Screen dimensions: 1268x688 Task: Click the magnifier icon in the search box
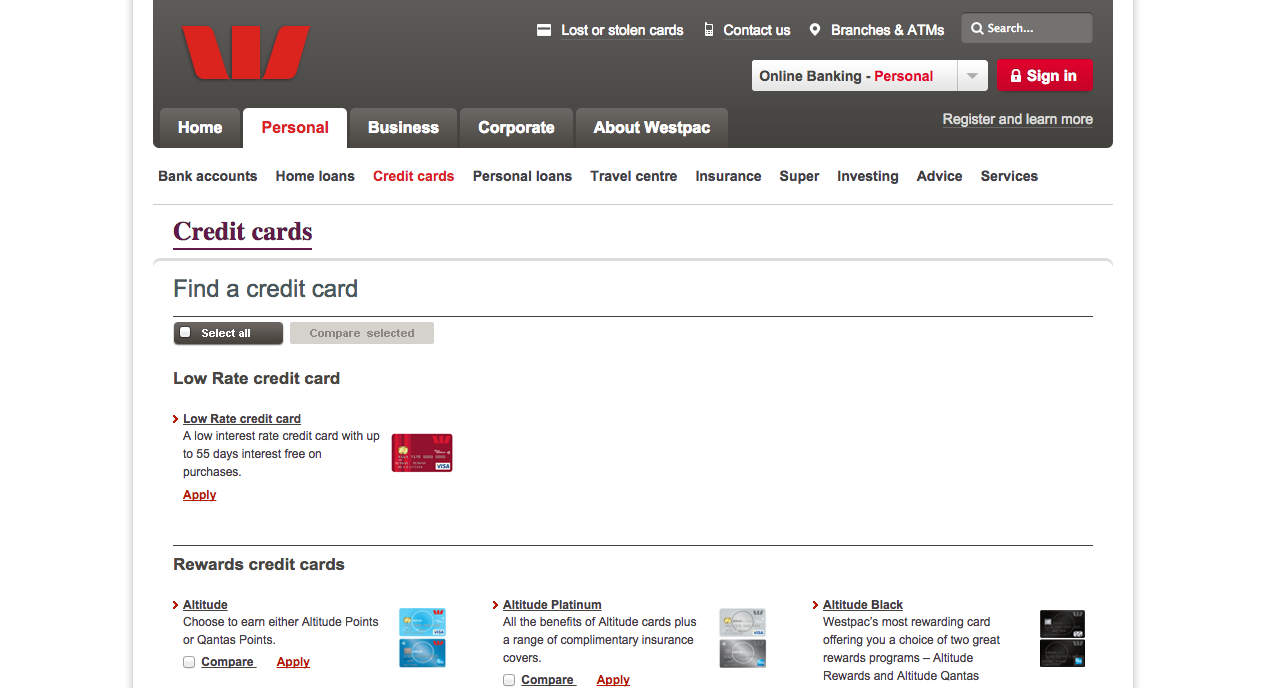click(977, 28)
